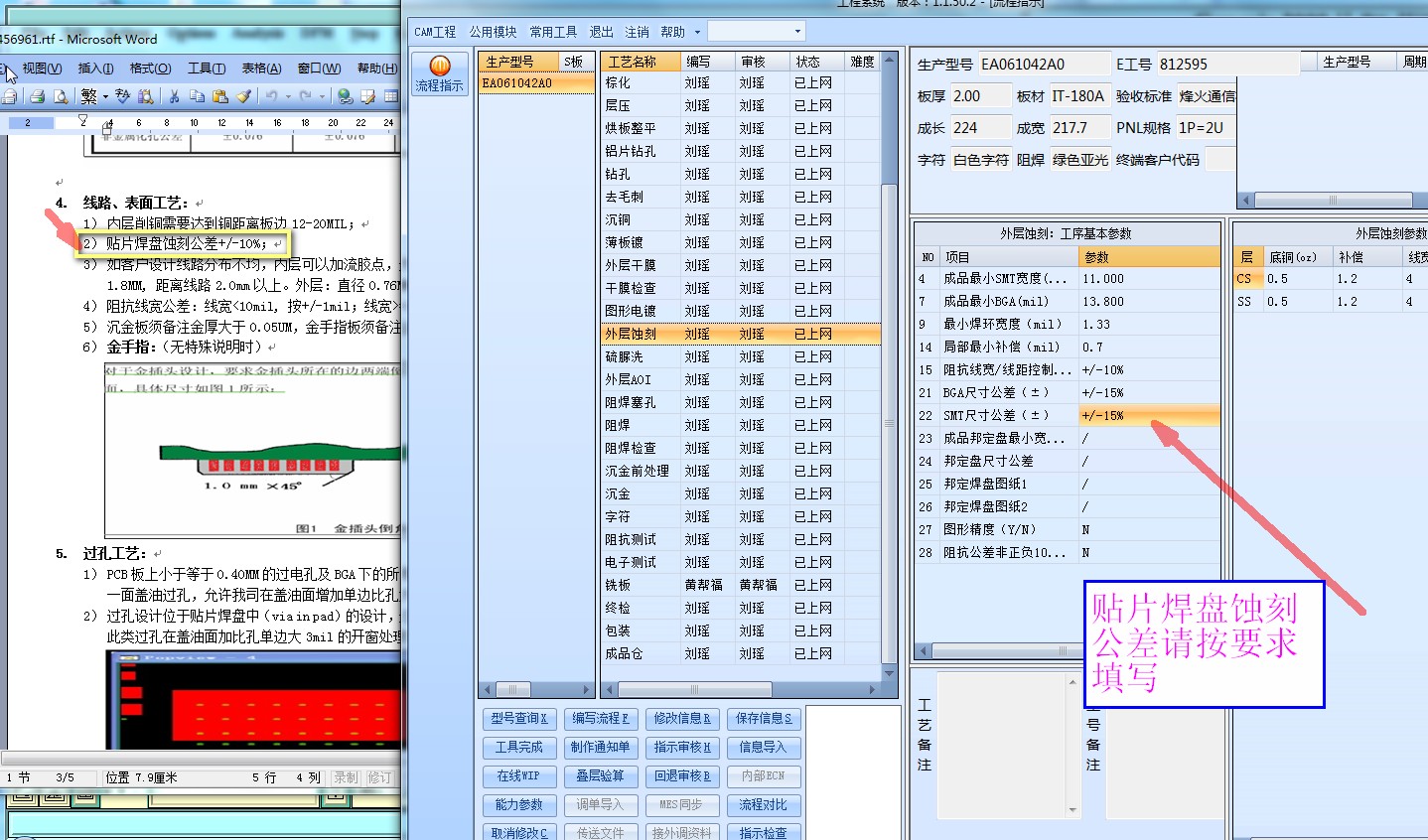Open 表格(A) menu in Word
Screen dimensions: 1428x840
[262, 69]
